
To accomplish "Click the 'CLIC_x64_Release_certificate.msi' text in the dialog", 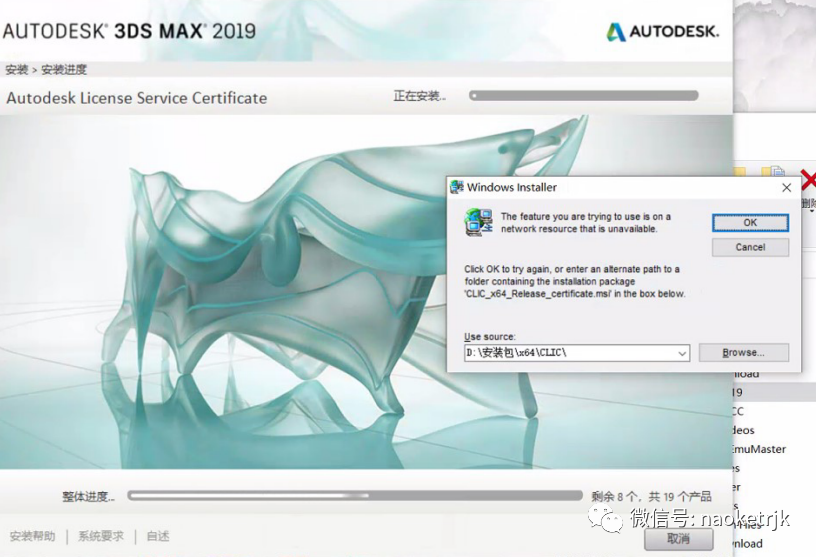I will pyautogui.click(x=538, y=294).
